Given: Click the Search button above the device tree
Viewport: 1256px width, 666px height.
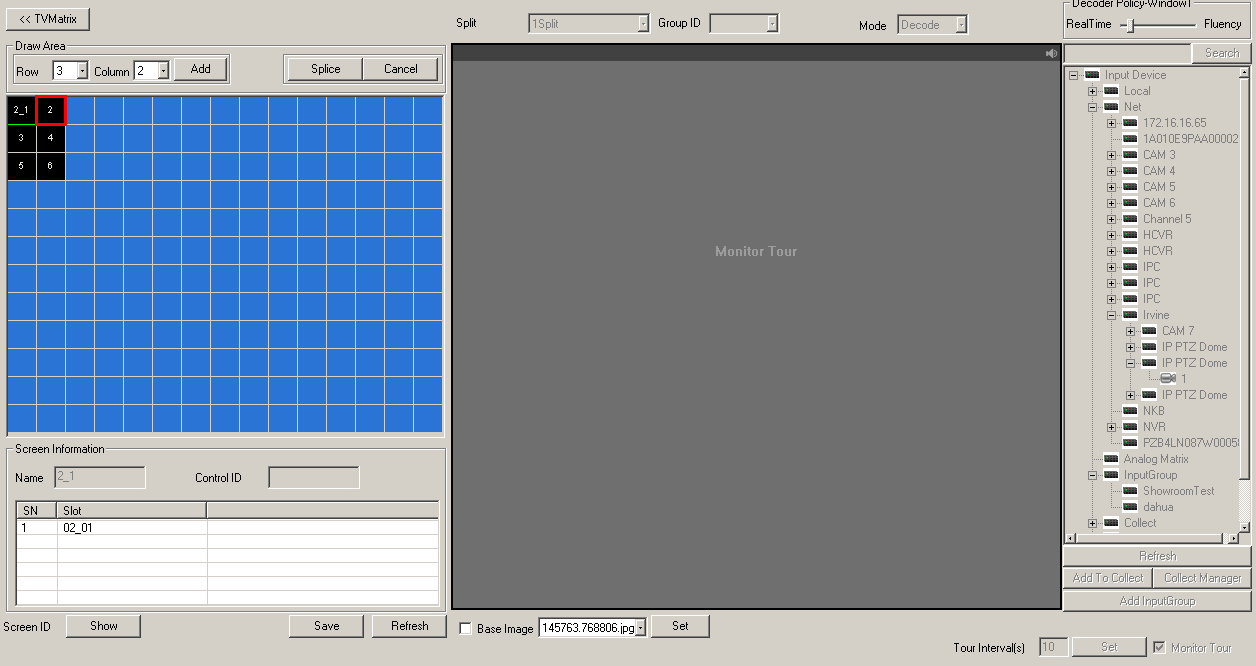Looking at the screenshot, I should (1221, 53).
